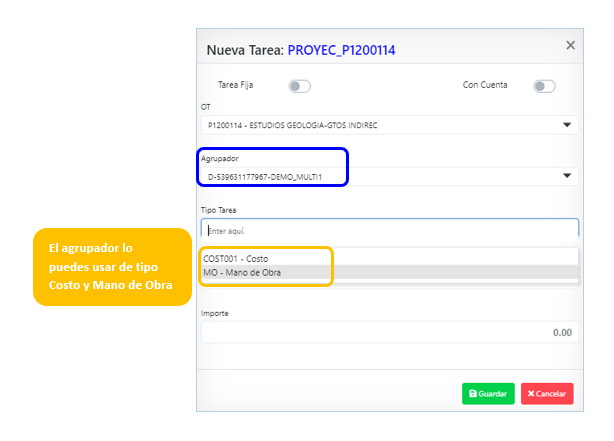
Task: Enable the Con Cuenta switch
Action: (x=544, y=86)
